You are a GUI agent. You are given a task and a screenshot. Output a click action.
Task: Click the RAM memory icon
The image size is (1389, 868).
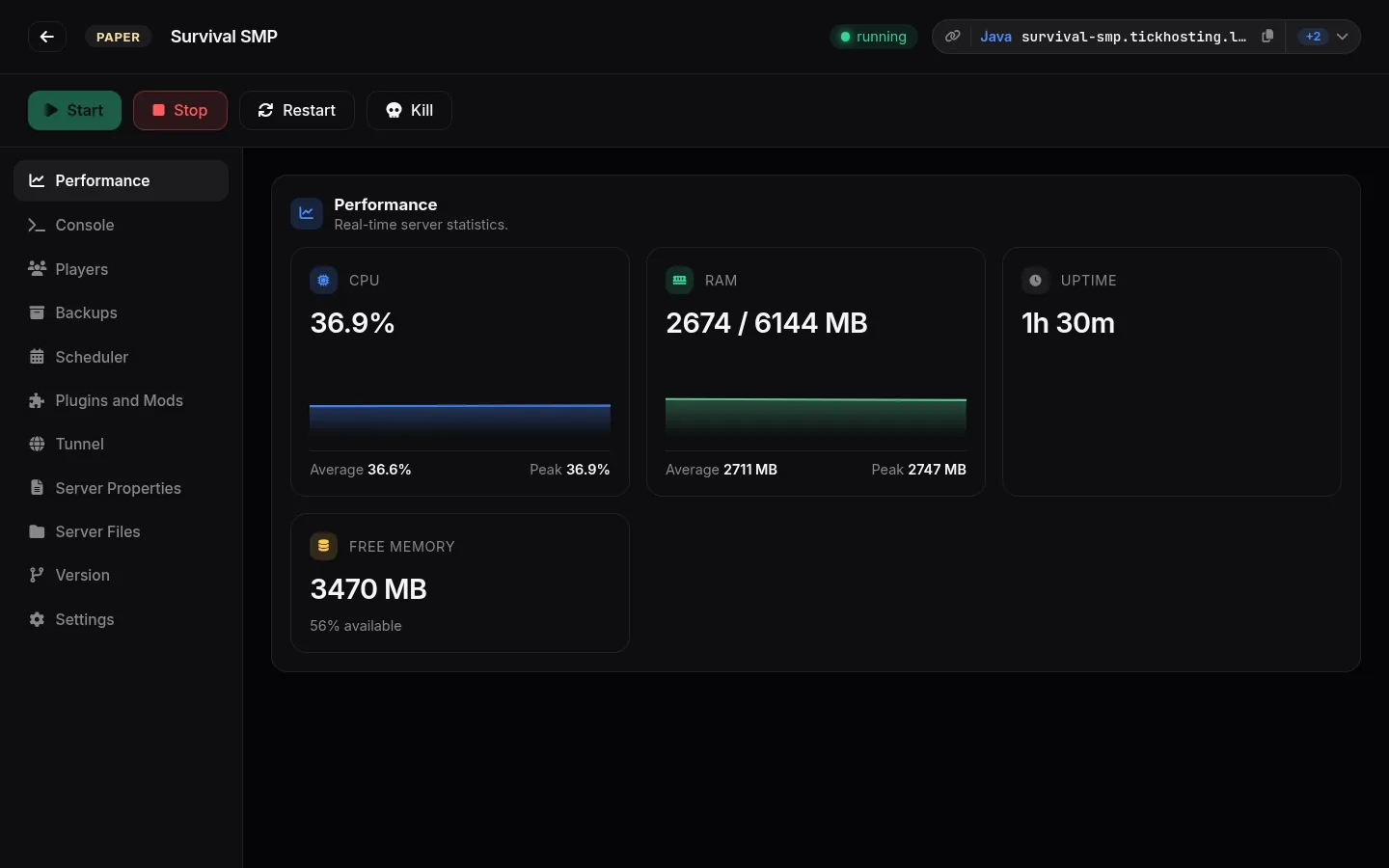pos(679,280)
